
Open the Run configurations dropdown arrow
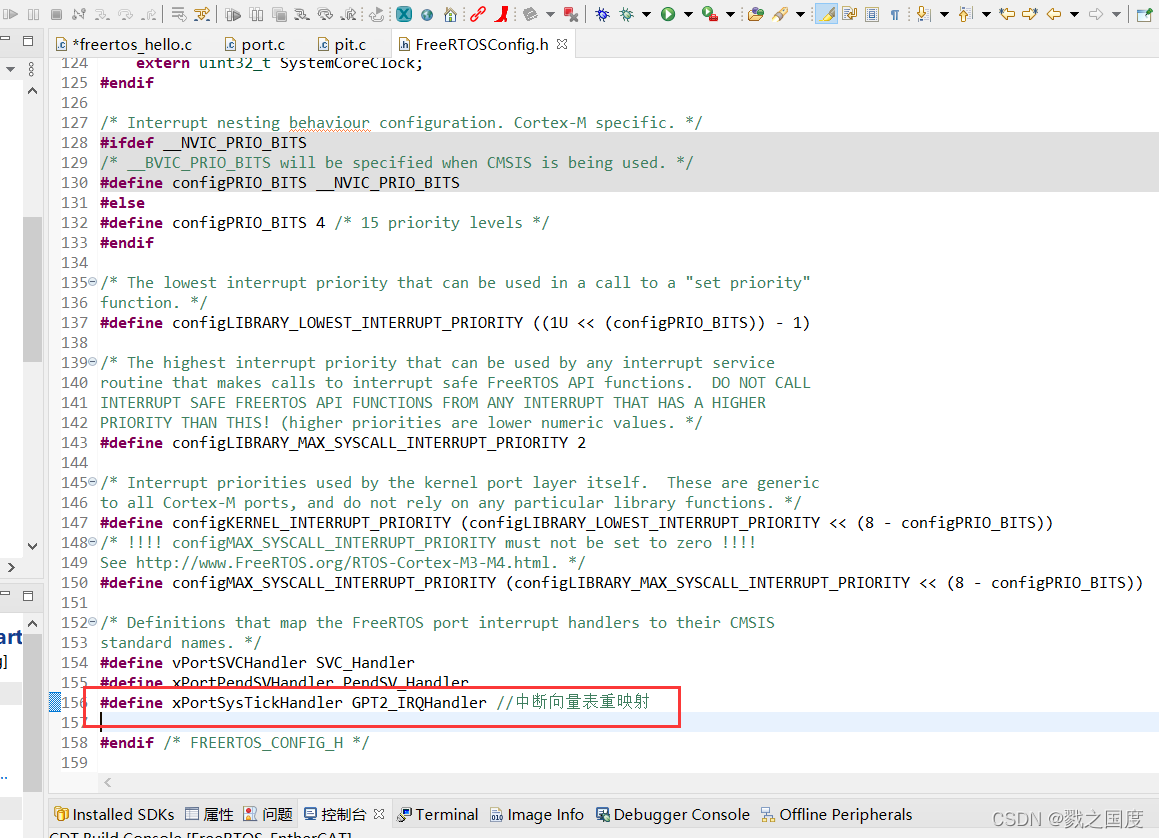tap(687, 14)
